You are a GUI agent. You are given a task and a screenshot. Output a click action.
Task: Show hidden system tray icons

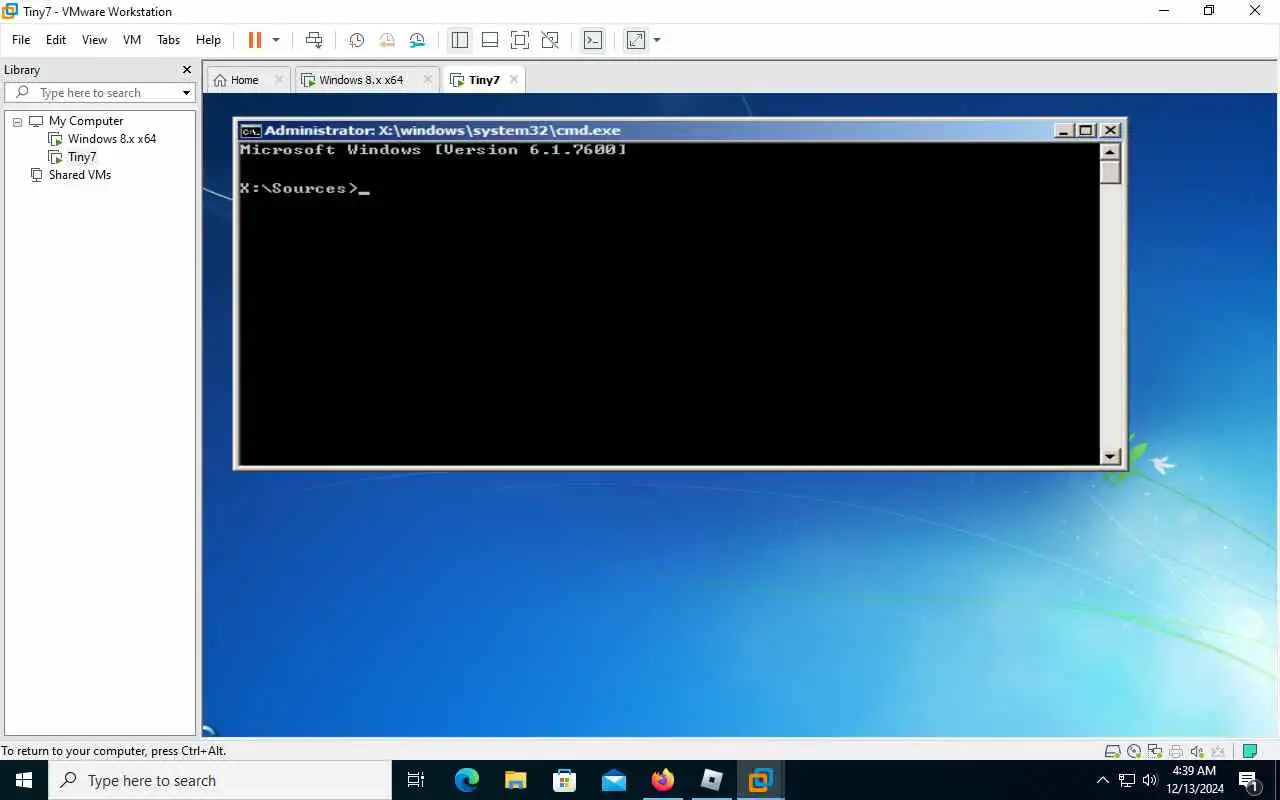[x=1103, y=780]
